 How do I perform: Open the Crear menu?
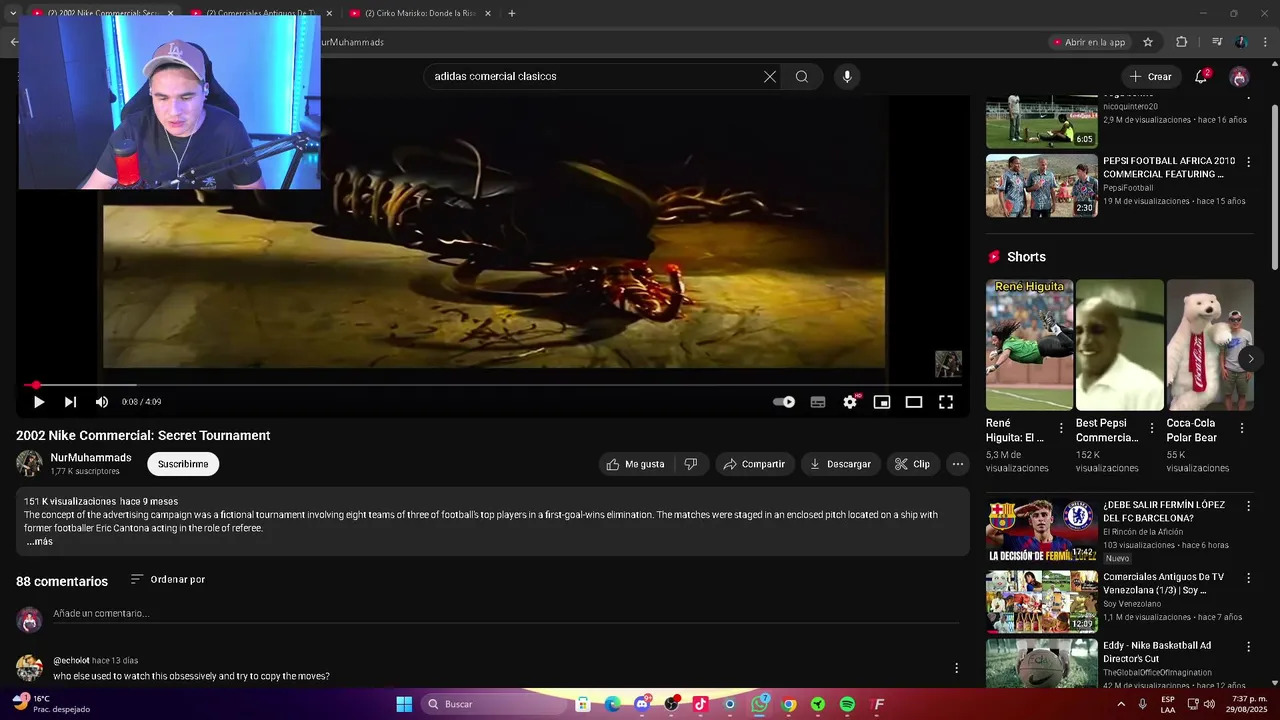1151,76
